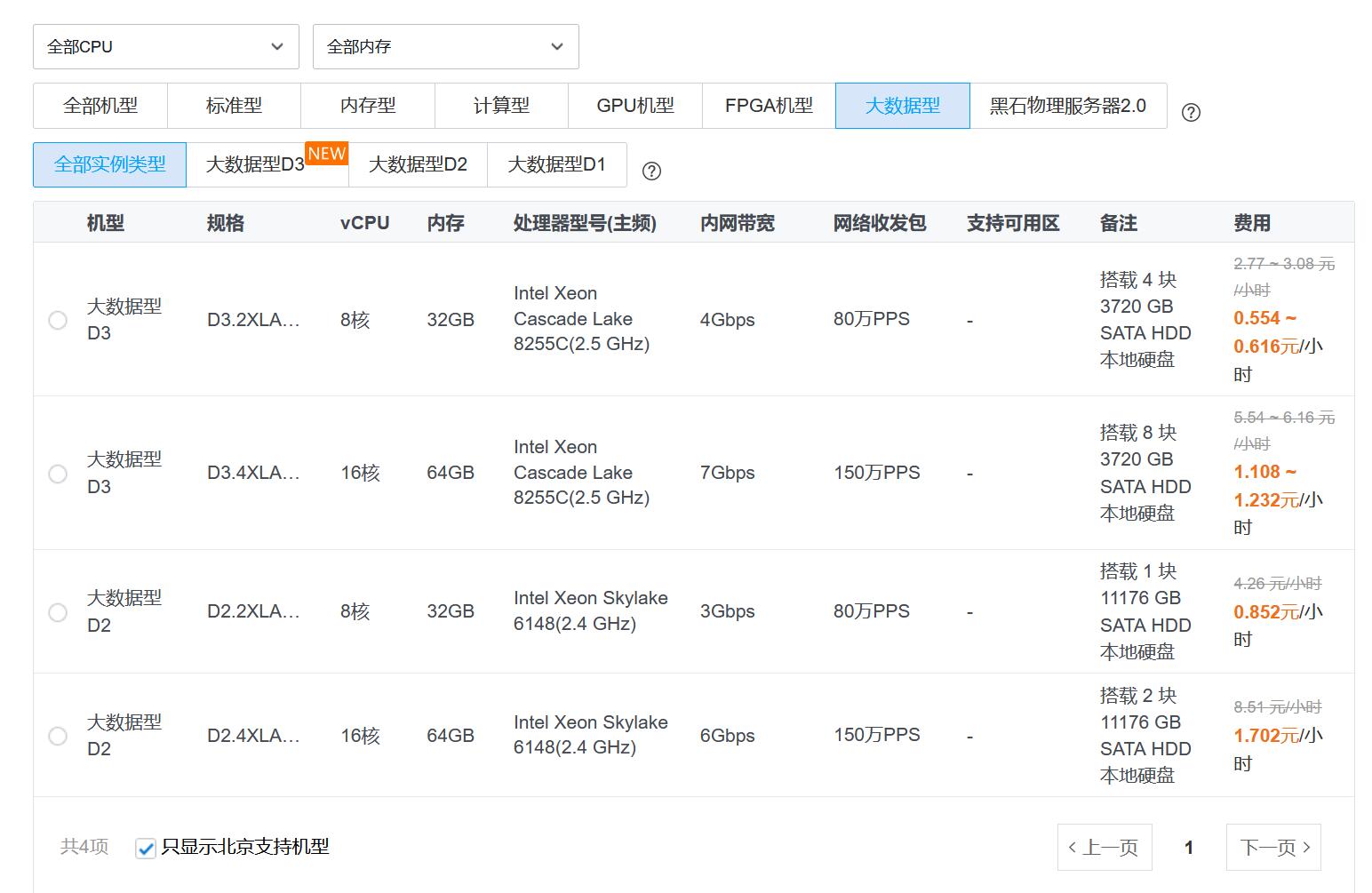Select the D2.4XLARGE 16核 64GB radio button
This screenshot has width=1372, height=893.
click(58, 736)
